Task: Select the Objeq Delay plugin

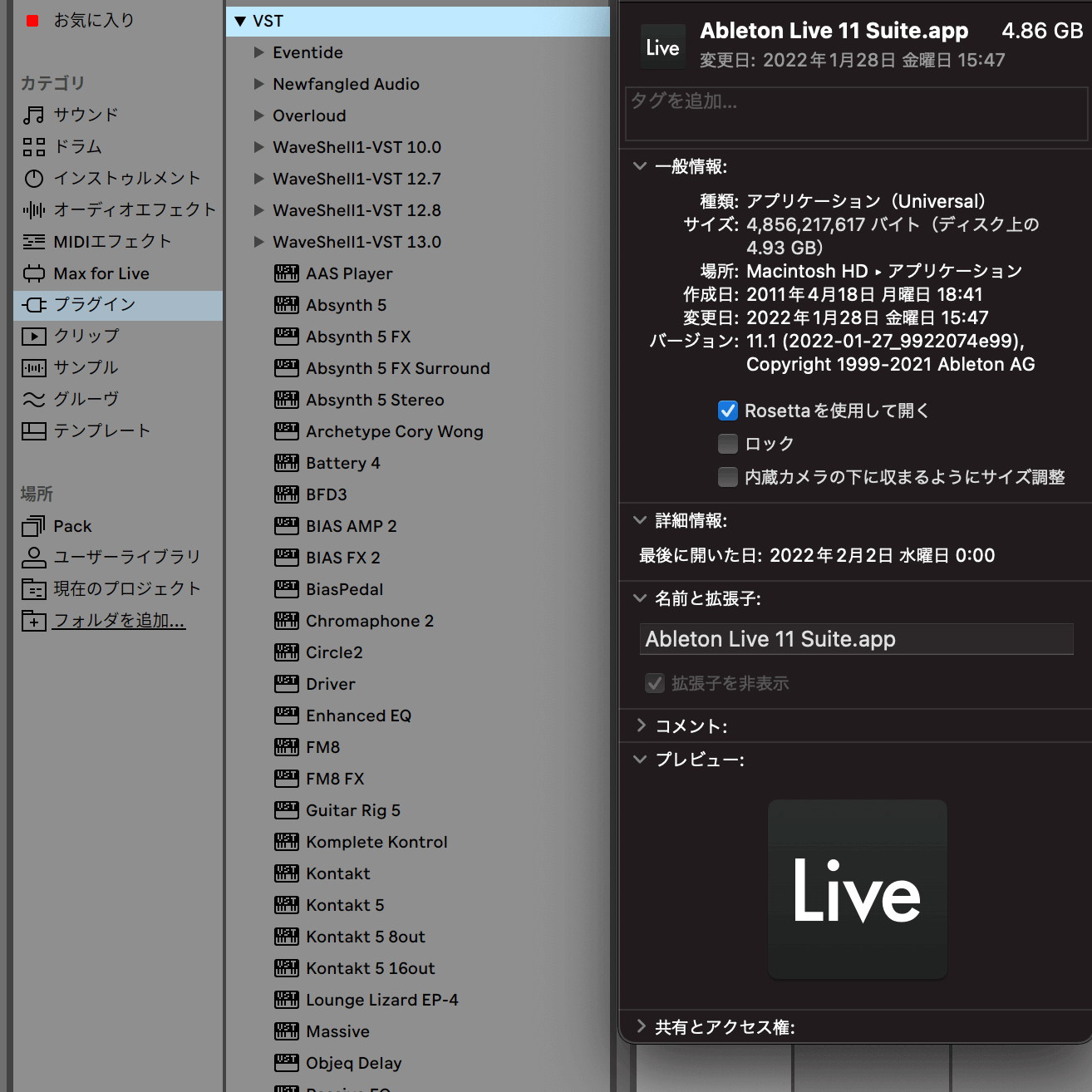Action: 353,1063
